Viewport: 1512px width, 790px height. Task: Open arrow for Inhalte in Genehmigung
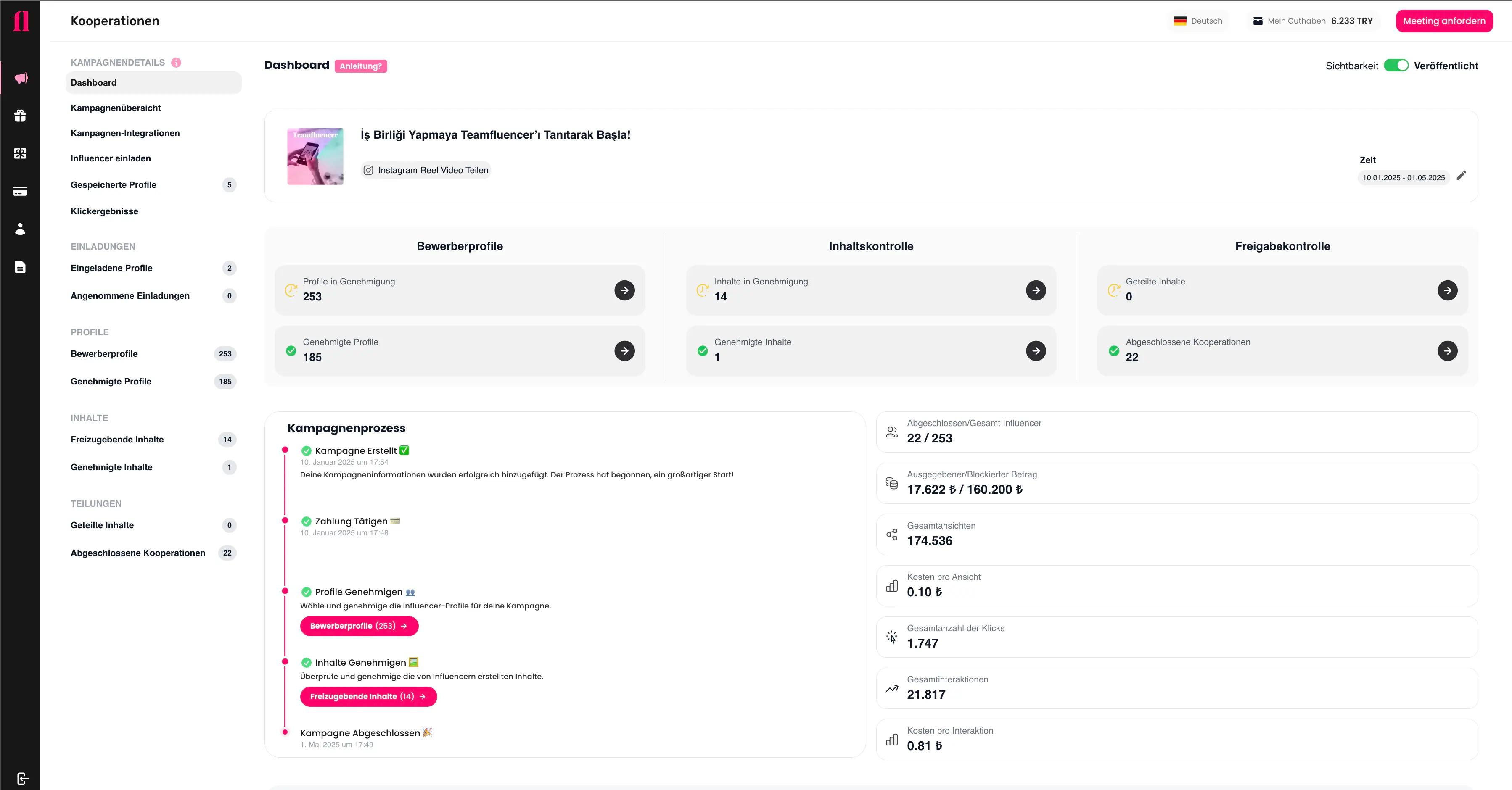coord(1036,290)
